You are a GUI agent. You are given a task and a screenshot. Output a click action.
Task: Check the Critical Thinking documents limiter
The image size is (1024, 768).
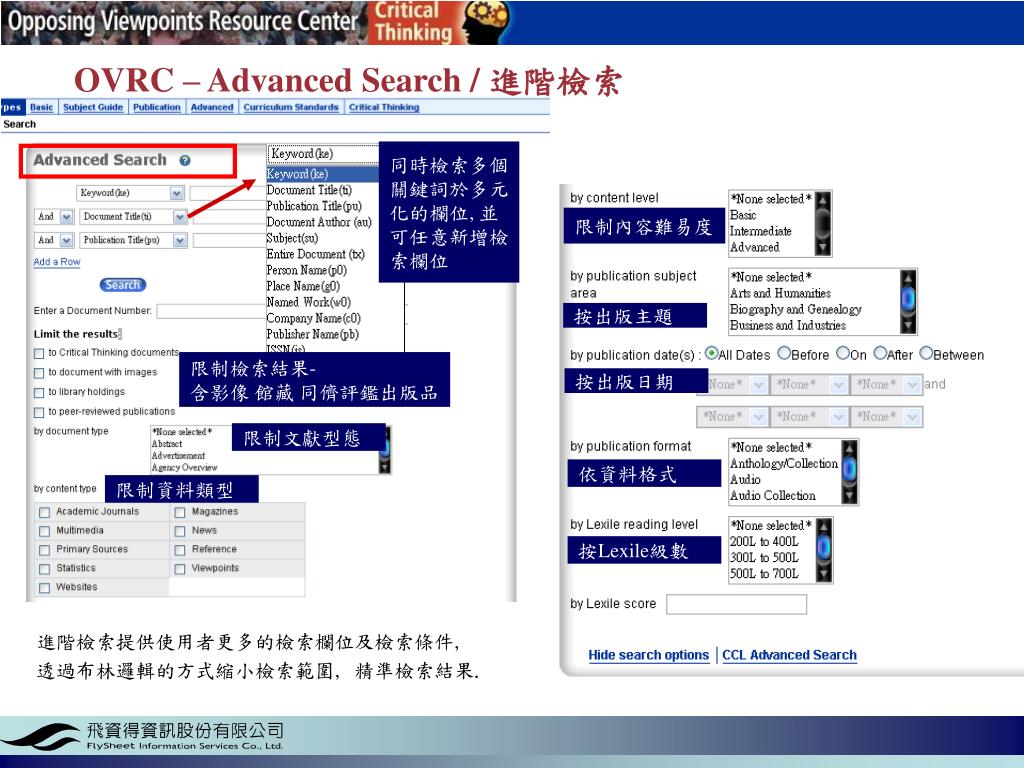39,353
